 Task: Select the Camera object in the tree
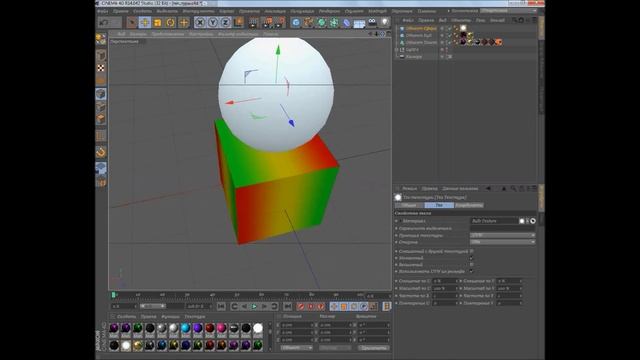click(413, 57)
